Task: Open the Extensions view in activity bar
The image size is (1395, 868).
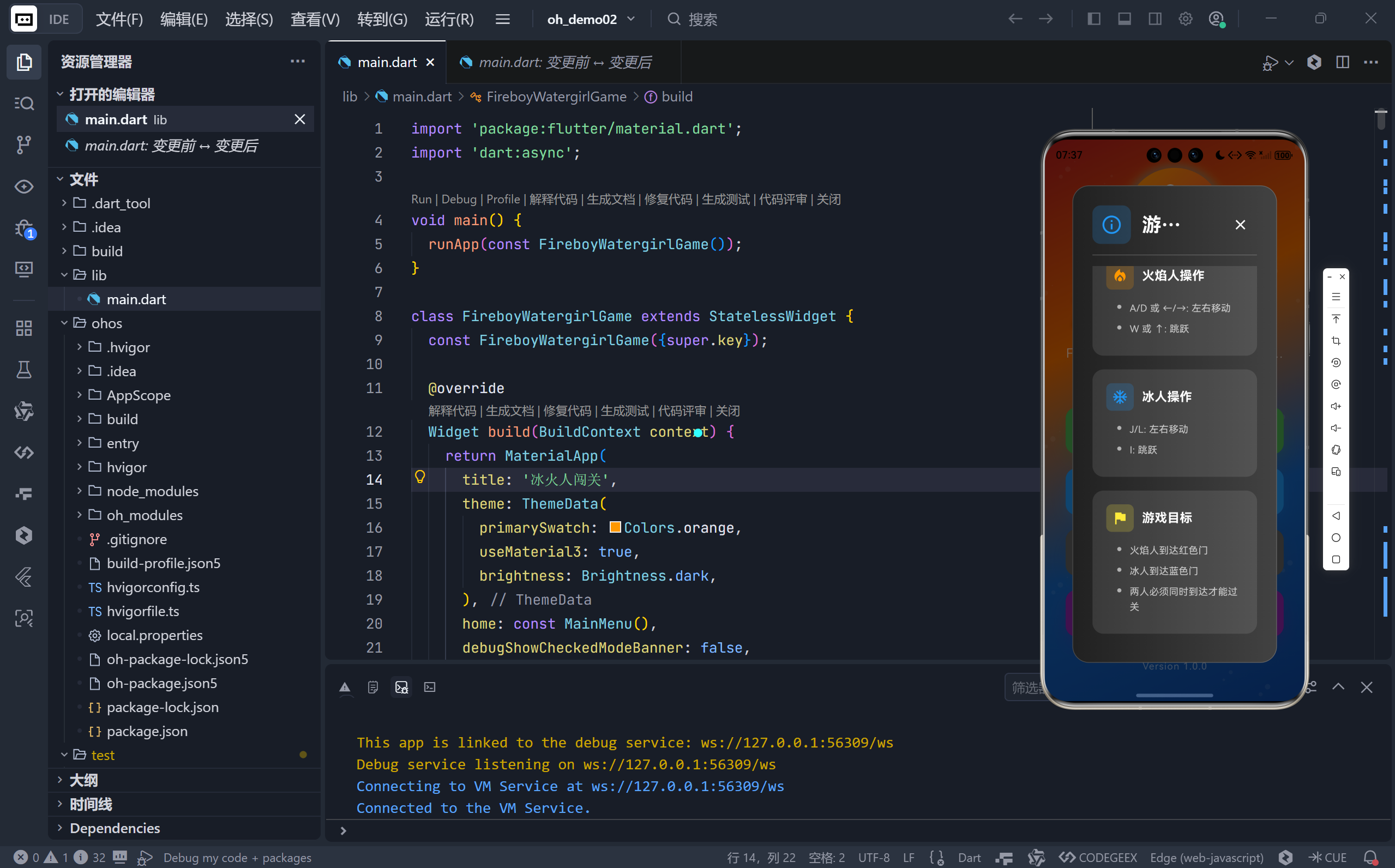Action: click(23, 328)
